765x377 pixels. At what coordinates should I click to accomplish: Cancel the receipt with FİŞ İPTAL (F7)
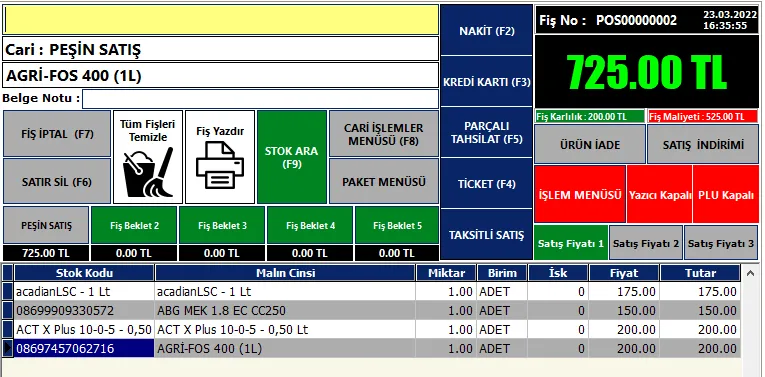(x=57, y=134)
